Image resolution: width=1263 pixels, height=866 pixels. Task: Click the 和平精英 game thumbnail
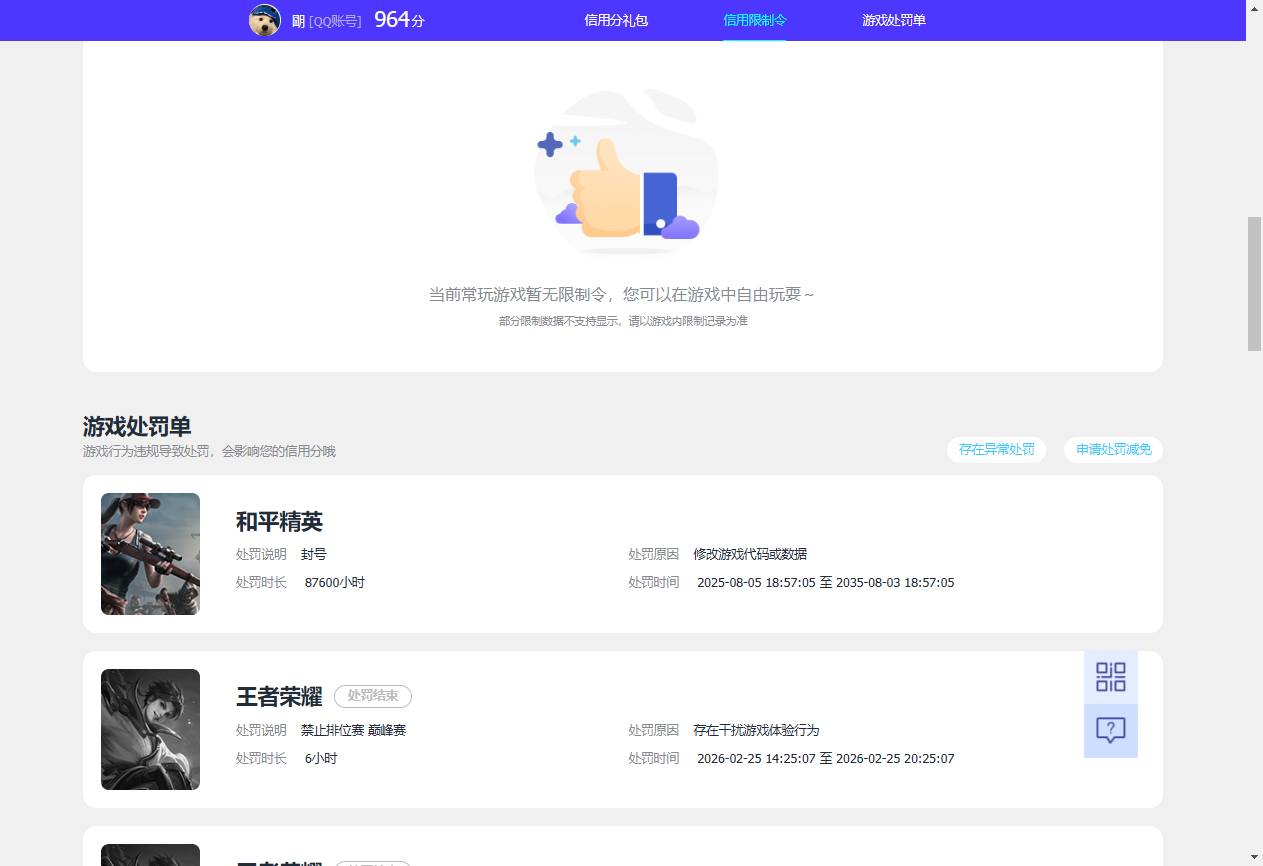point(149,553)
